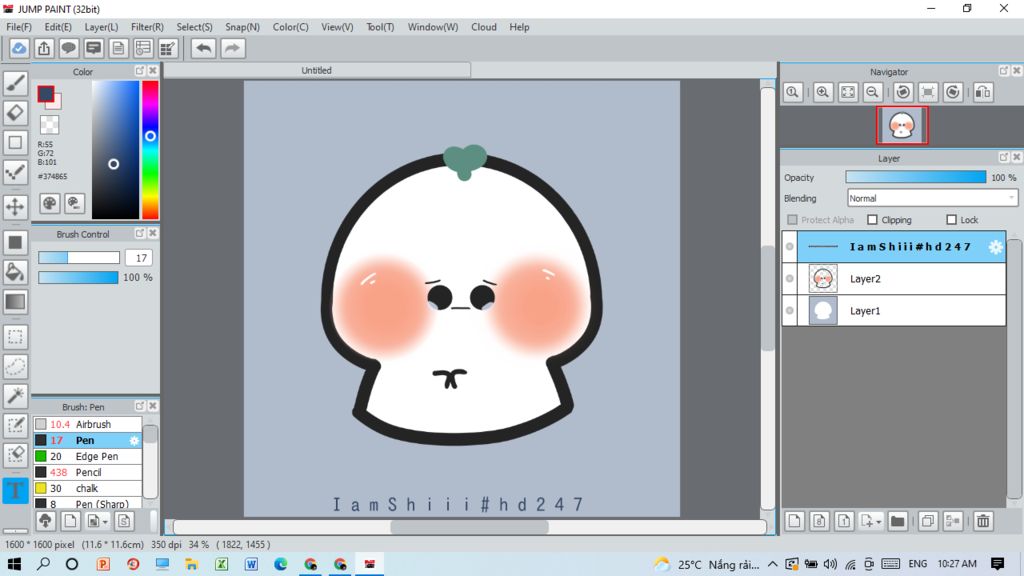Image resolution: width=1024 pixels, height=576 pixels.
Task: Choose the chalk brush
Action: 88,488
